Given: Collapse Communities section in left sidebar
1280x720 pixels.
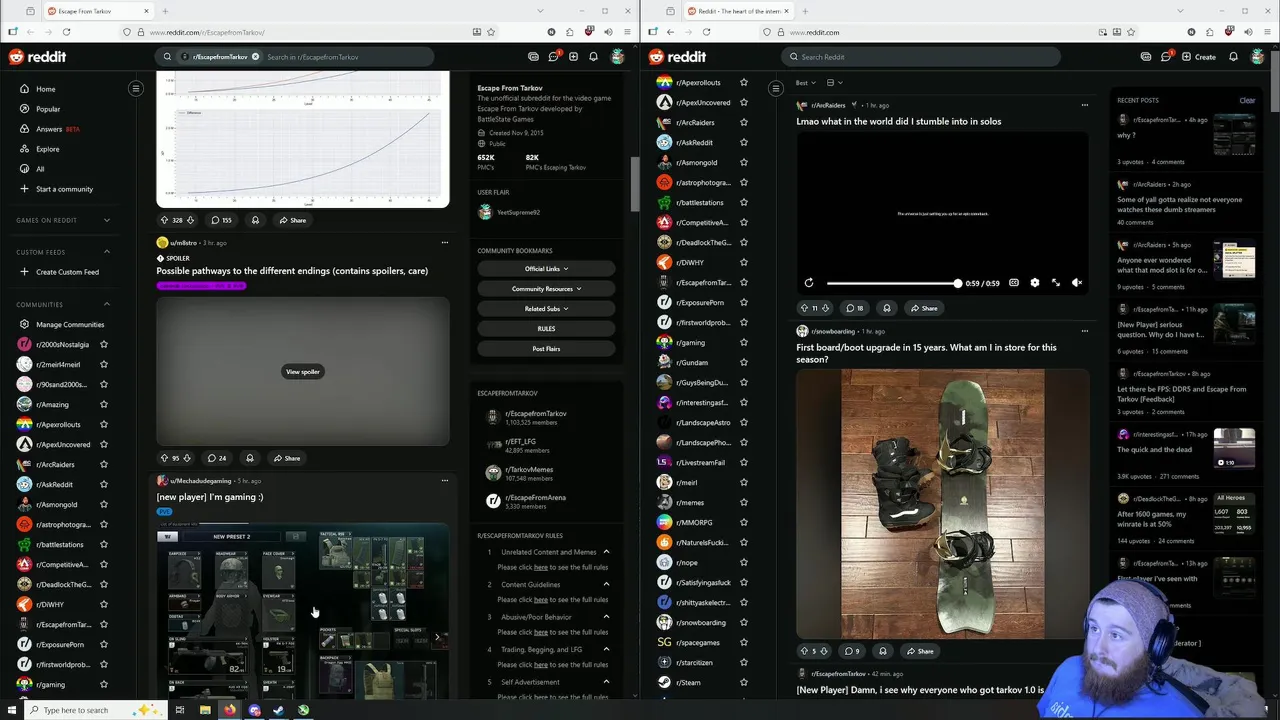Looking at the screenshot, I should [107, 304].
